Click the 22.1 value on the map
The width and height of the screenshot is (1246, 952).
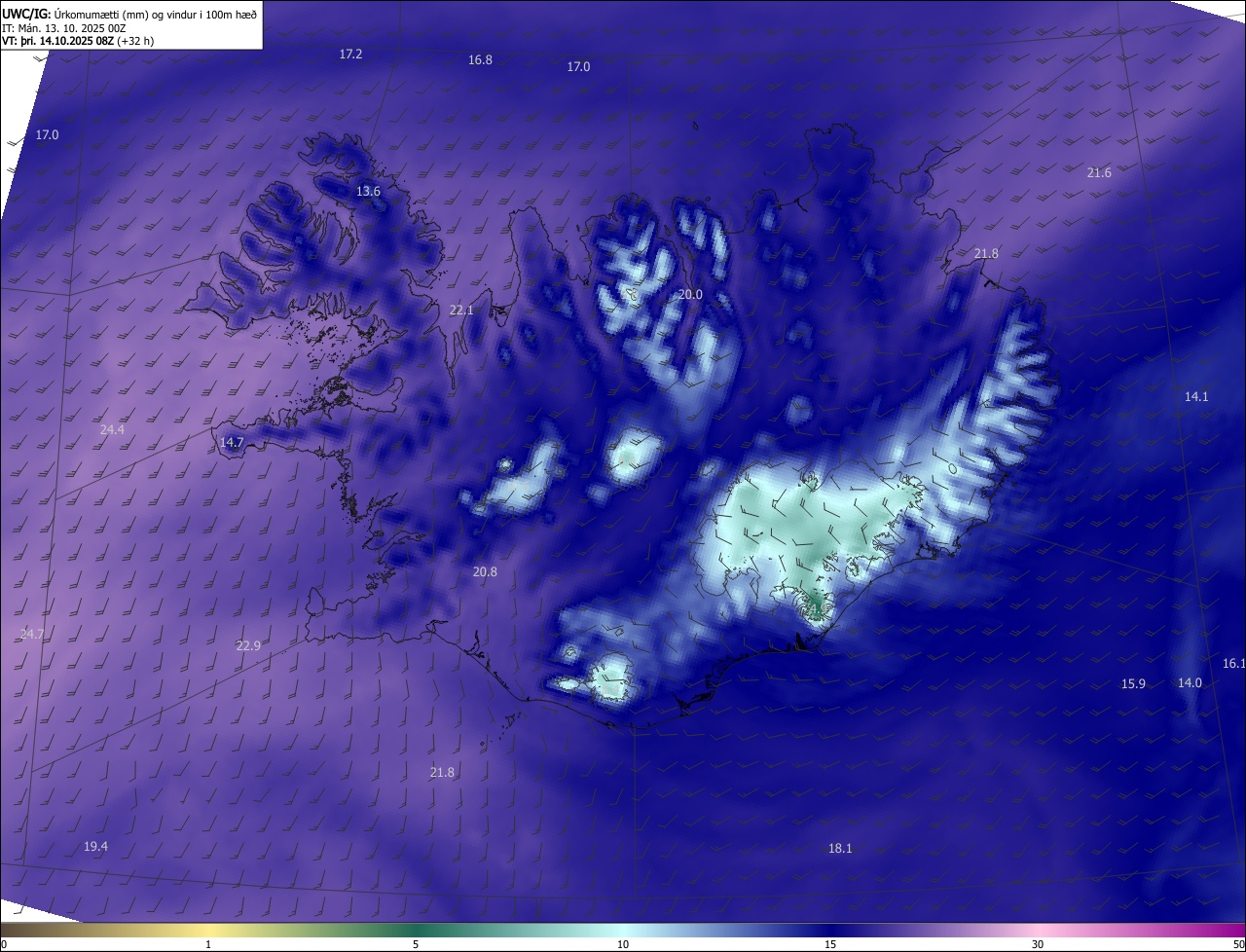[x=461, y=311]
